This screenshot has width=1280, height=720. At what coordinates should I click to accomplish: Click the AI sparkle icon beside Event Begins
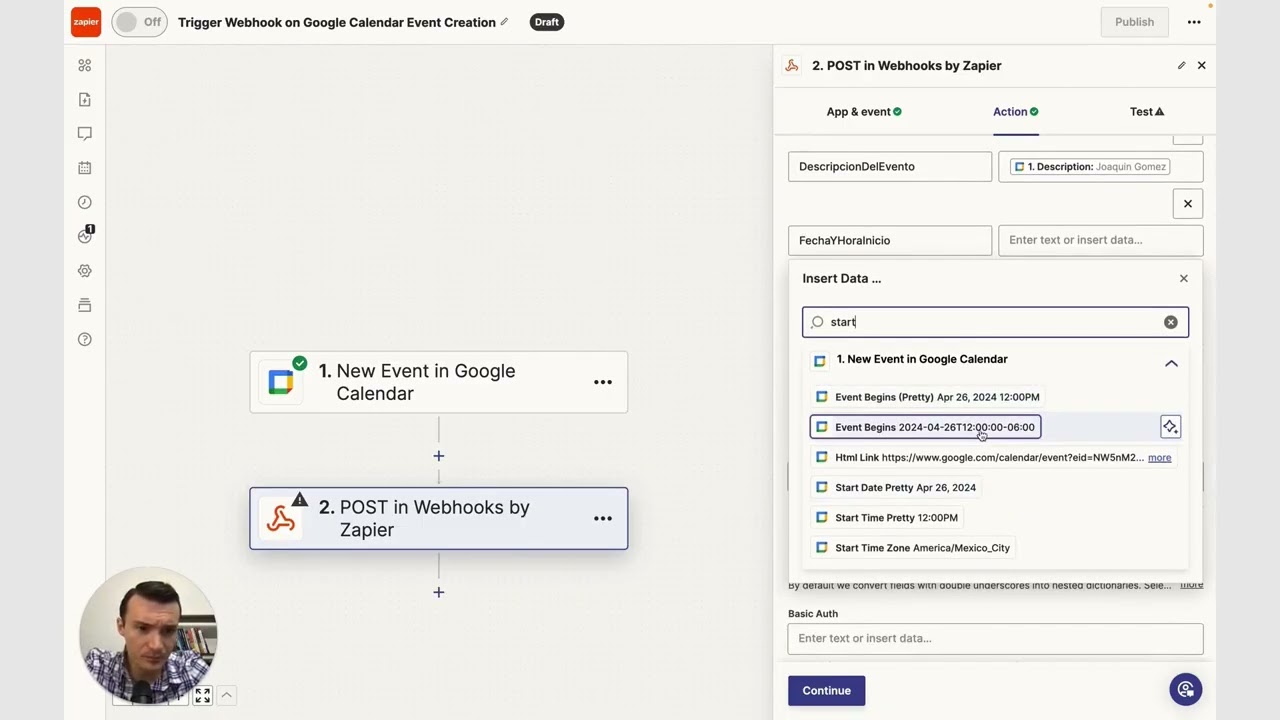coord(1170,427)
